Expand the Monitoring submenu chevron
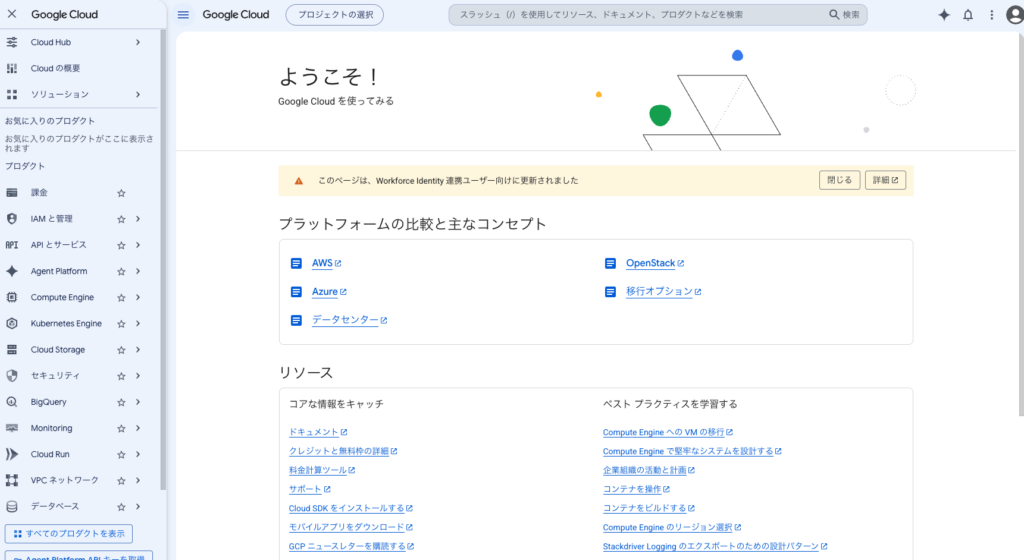1024x560 pixels. pyautogui.click(x=138, y=428)
